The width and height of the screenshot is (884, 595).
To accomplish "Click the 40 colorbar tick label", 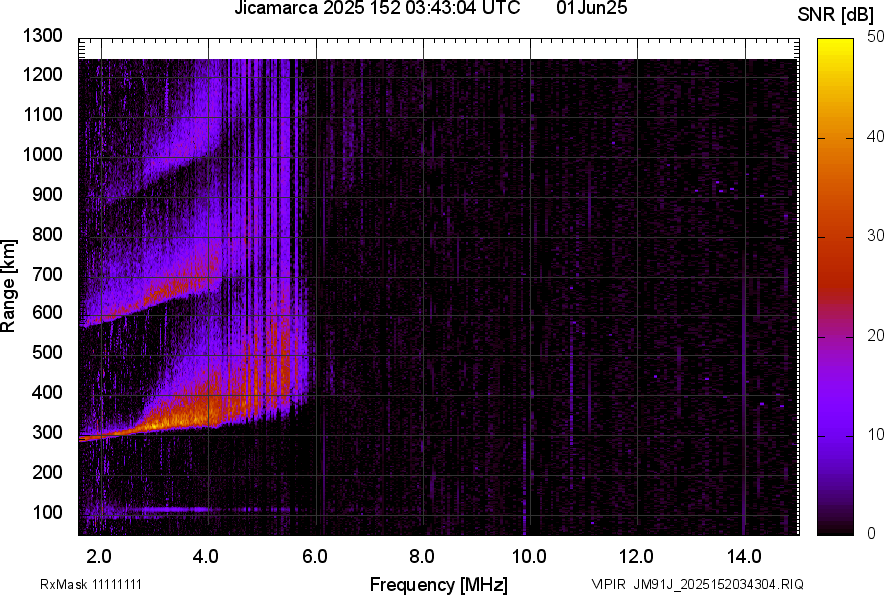I will 876,136.
